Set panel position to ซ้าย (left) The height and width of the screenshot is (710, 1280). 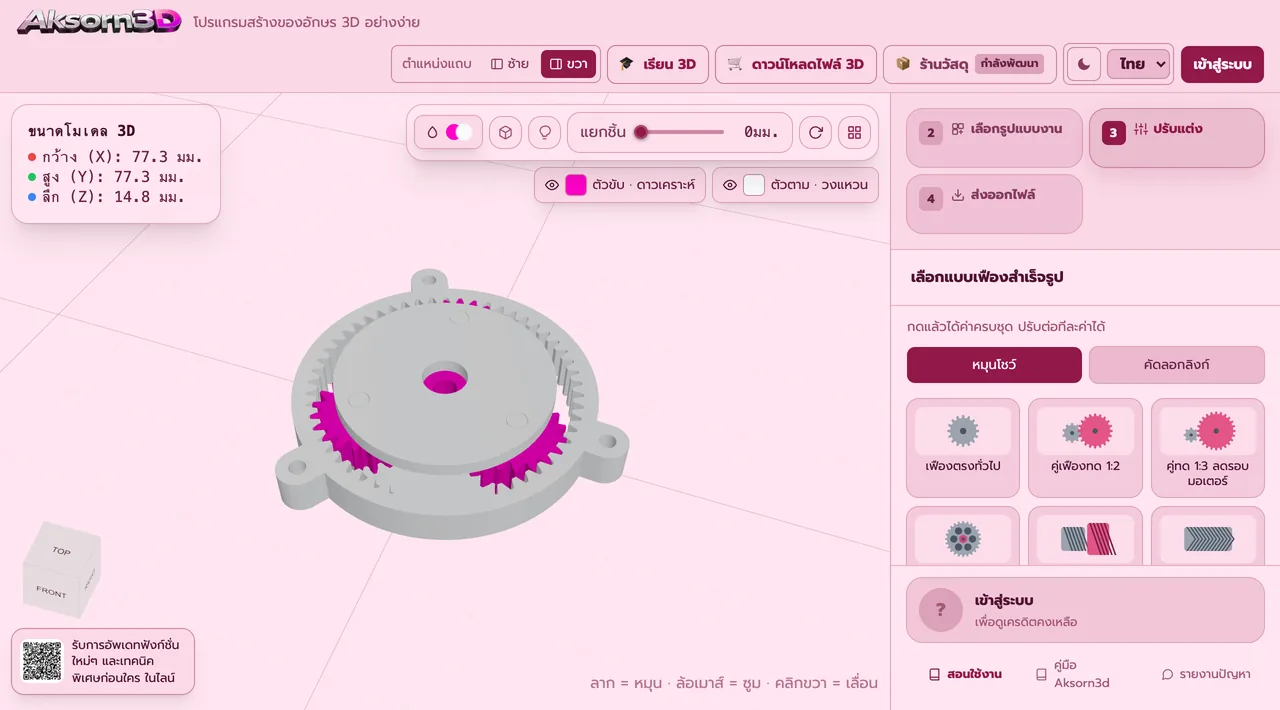pos(510,64)
